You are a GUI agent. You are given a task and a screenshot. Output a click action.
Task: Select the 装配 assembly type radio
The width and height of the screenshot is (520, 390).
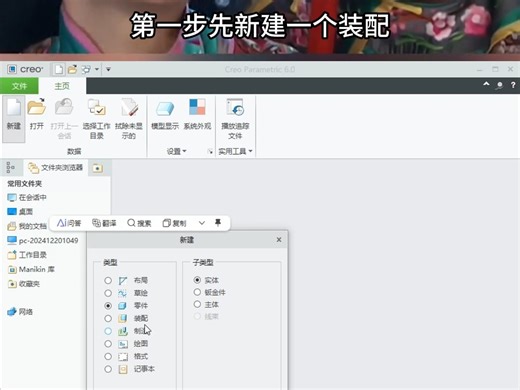pos(108,318)
